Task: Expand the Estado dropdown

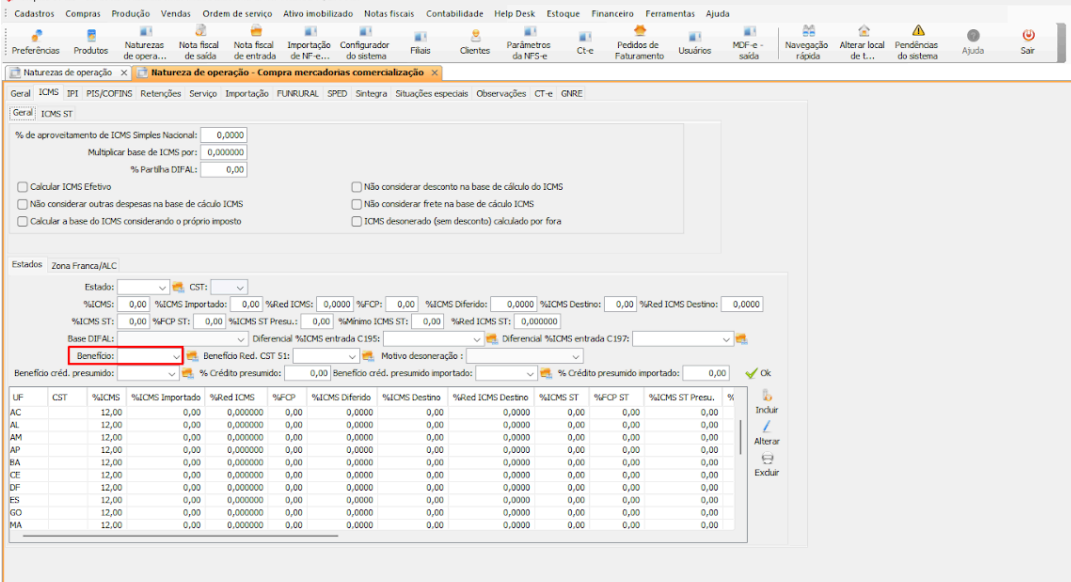Action: point(163,287)
